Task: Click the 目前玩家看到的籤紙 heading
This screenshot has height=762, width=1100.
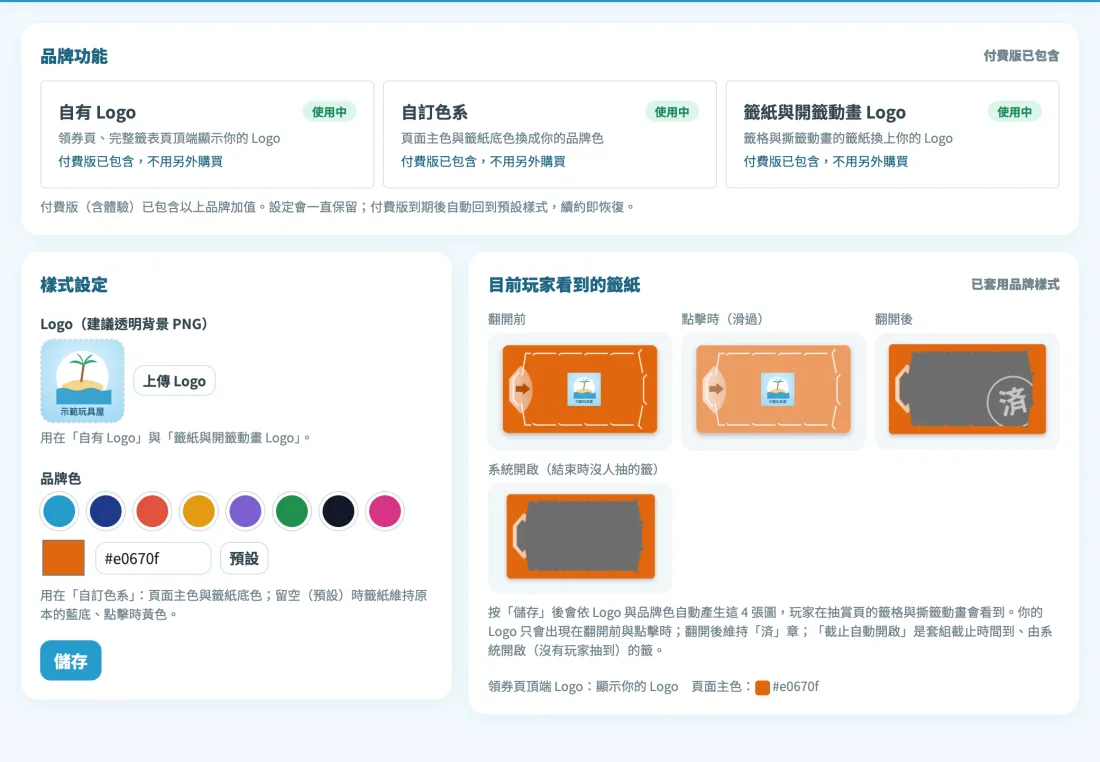Action: tap(564, 285)
